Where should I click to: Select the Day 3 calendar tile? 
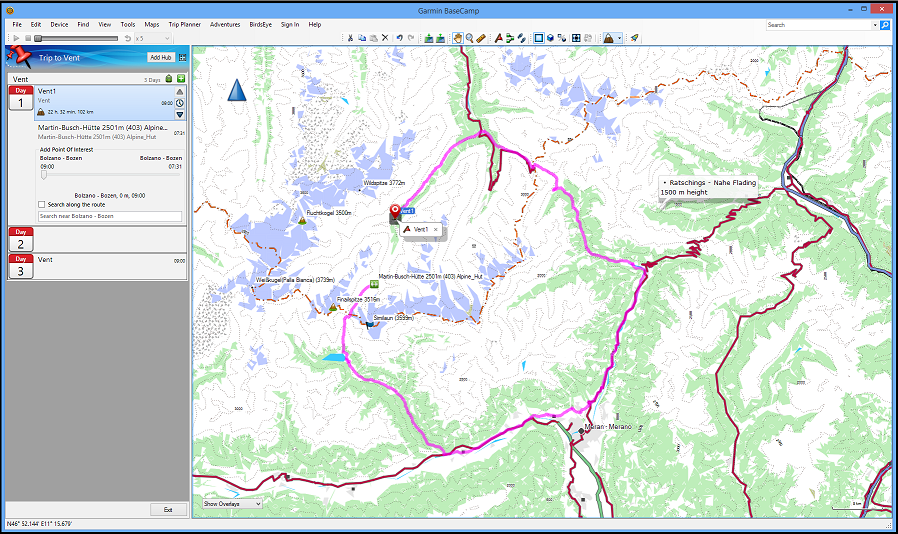click(21, 266)
